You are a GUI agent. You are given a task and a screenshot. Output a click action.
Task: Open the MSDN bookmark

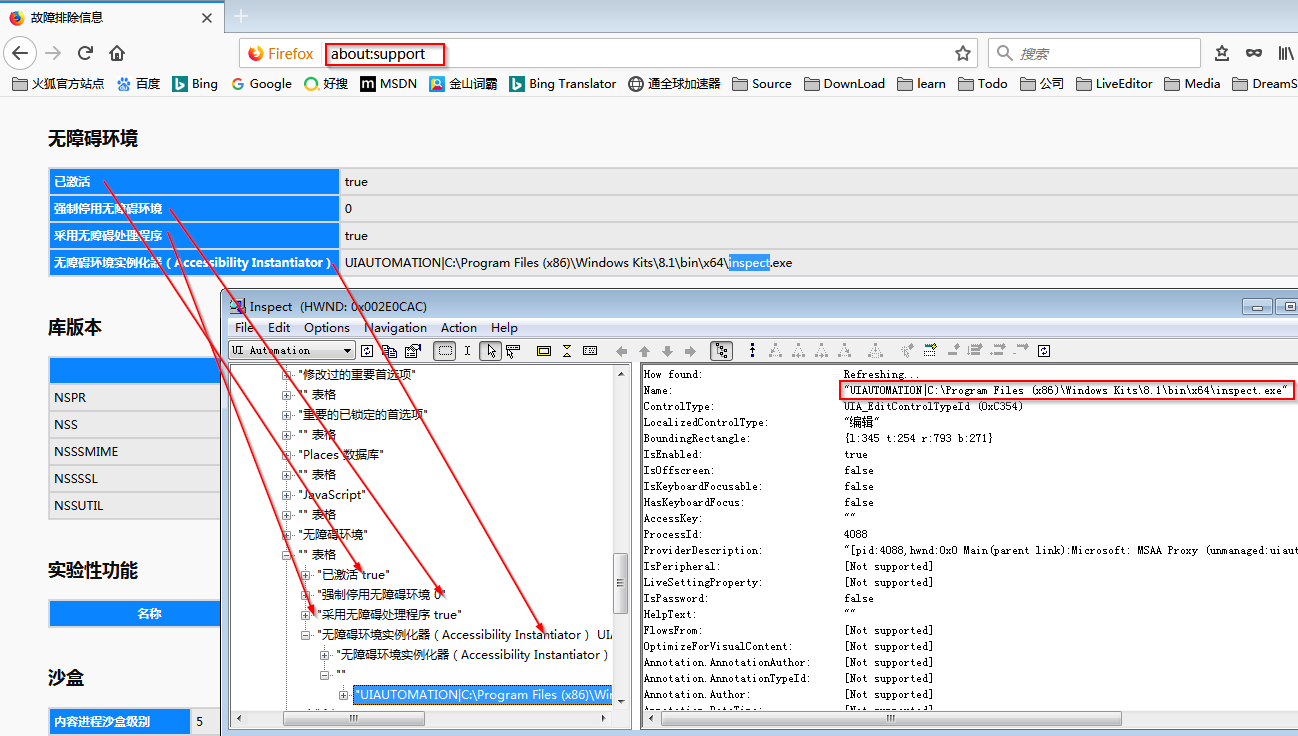(x=388, y=83)
